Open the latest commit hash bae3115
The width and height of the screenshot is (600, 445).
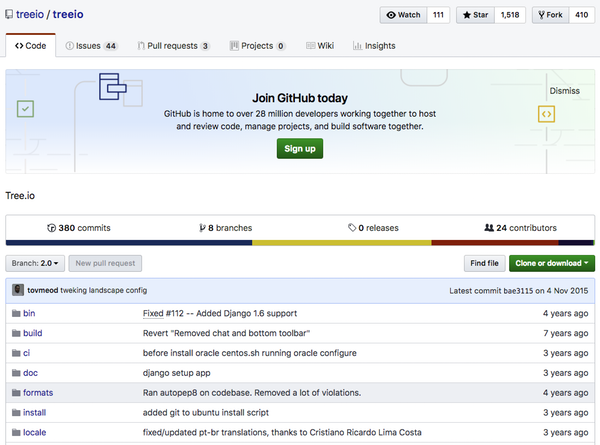point(518,291)
